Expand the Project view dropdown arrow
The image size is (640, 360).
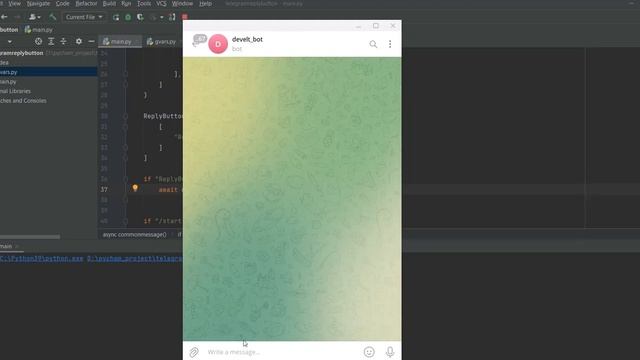tap(10, 41)
